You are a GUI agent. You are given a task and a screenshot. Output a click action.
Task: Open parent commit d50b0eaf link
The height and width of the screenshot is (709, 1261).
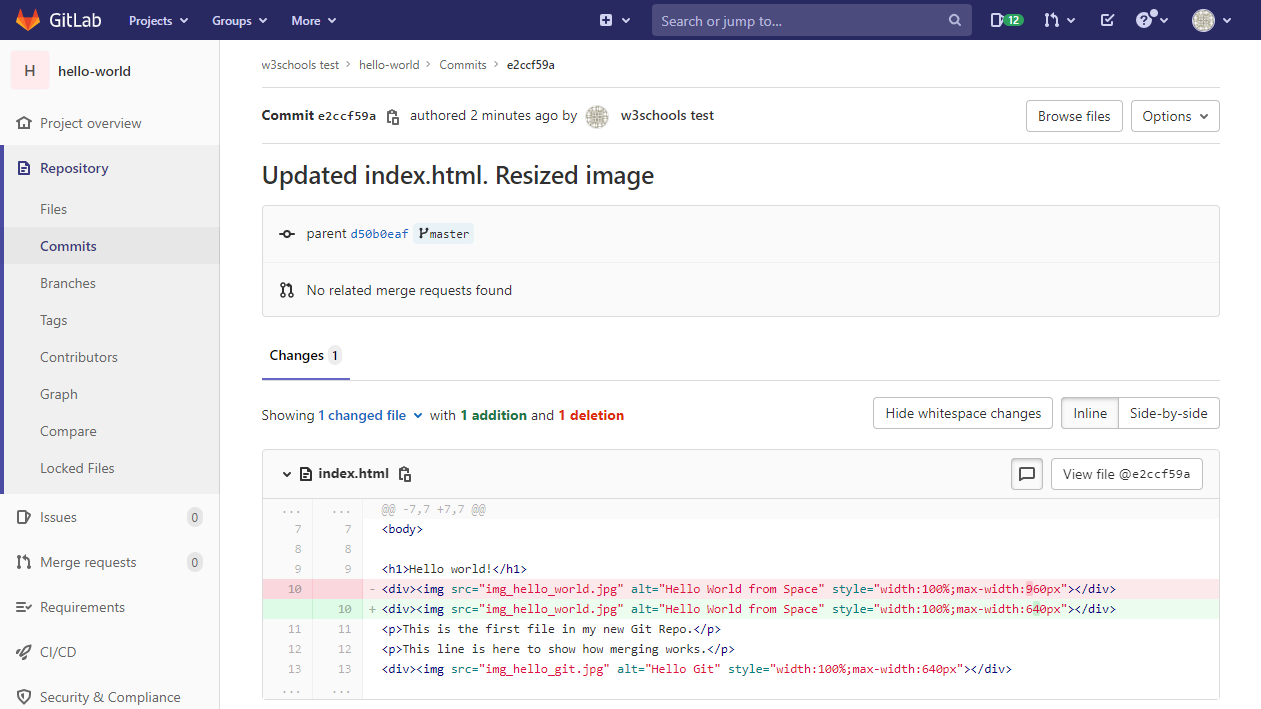[x=379, y=234]
